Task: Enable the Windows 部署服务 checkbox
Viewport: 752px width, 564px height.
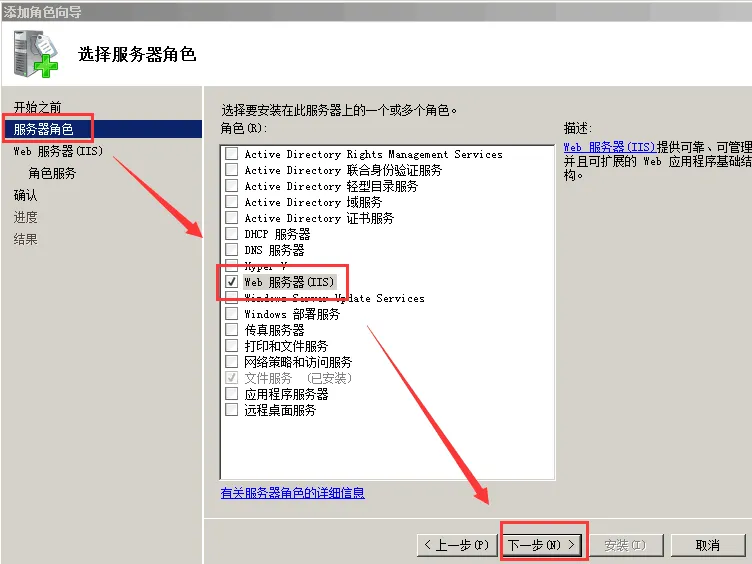Action: 232,314
